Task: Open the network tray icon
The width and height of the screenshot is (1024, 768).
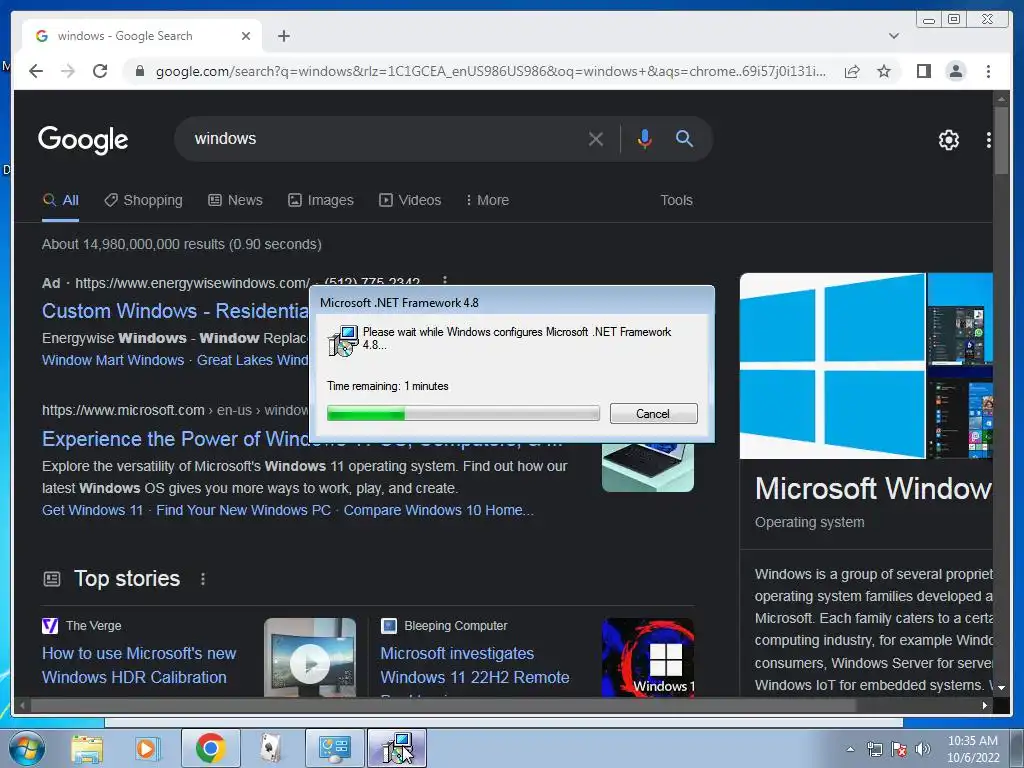Action: tap(875, 749)
